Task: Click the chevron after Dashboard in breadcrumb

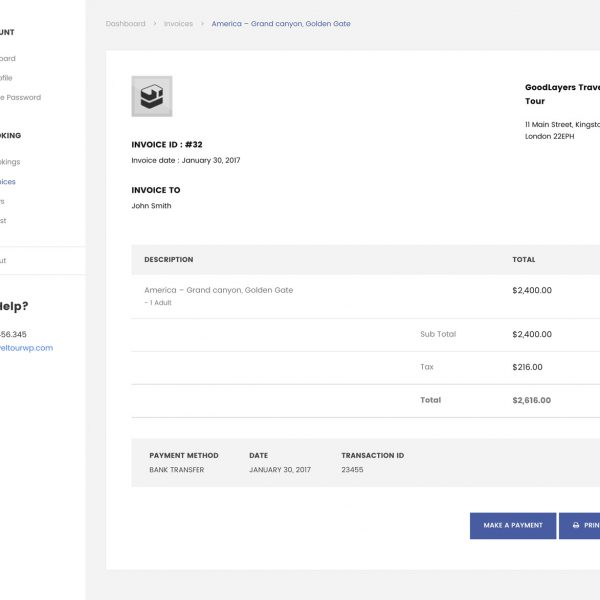Action: click(155, 24)
